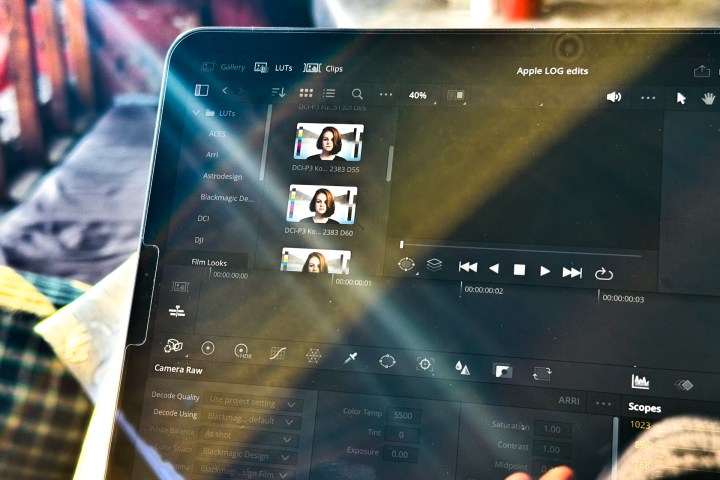The image size is (720, 480).
Task: Open the Power Window palette
Action: coord(387,361)
